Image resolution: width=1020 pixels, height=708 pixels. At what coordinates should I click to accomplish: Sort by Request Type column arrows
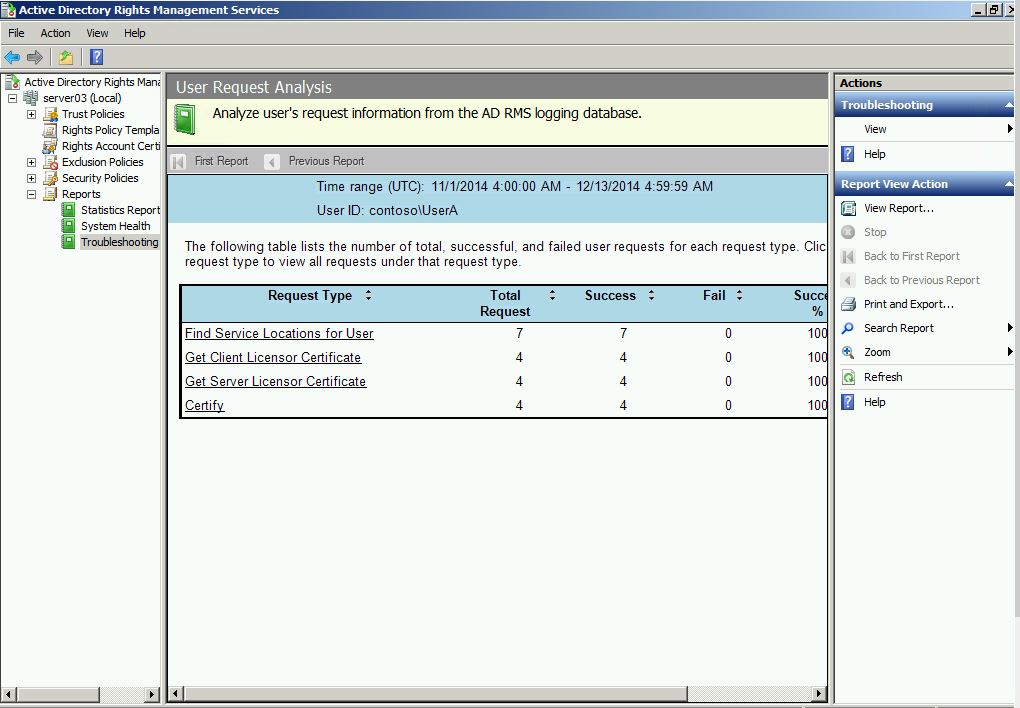368,295
